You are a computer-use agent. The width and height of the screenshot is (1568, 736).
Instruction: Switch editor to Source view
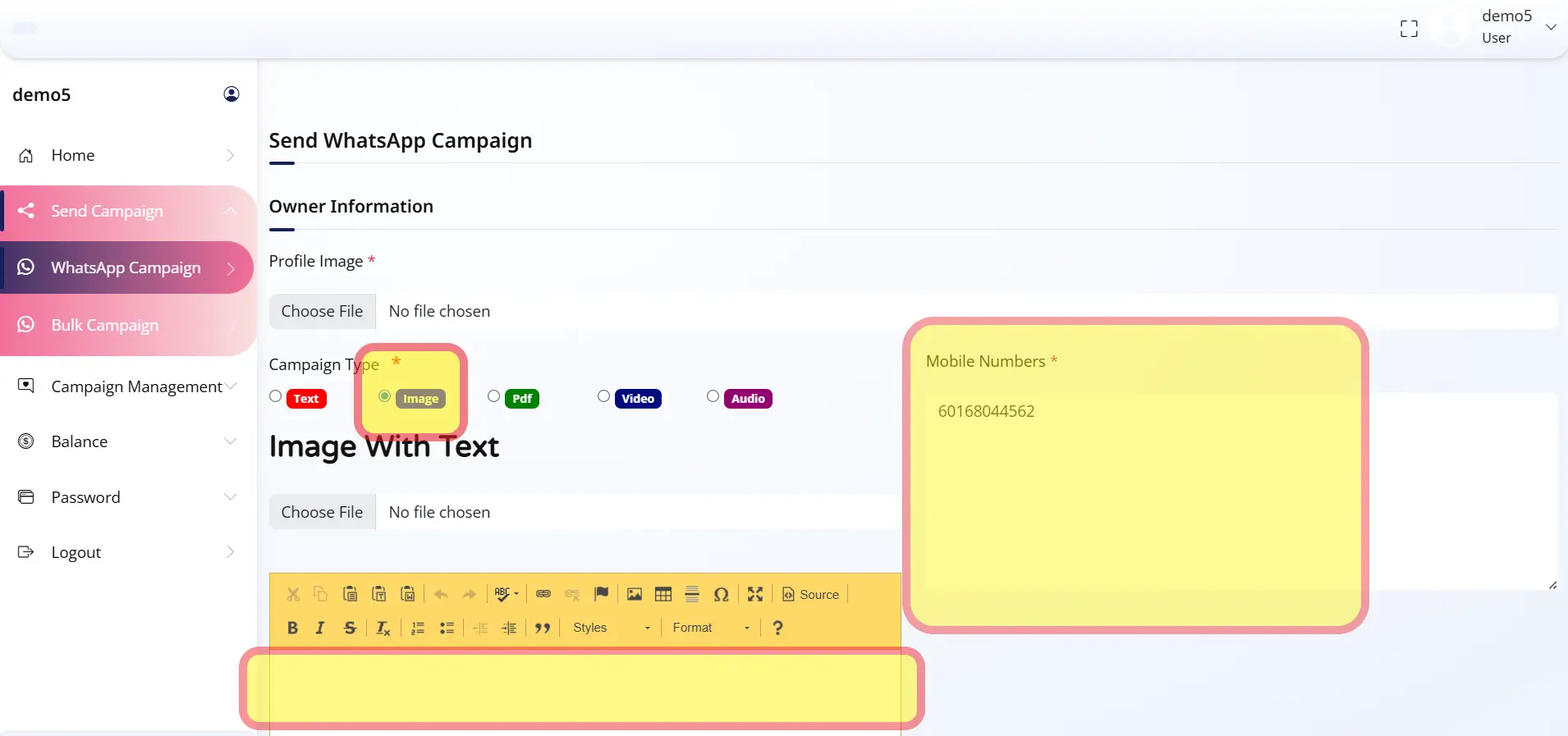(811, 594)
